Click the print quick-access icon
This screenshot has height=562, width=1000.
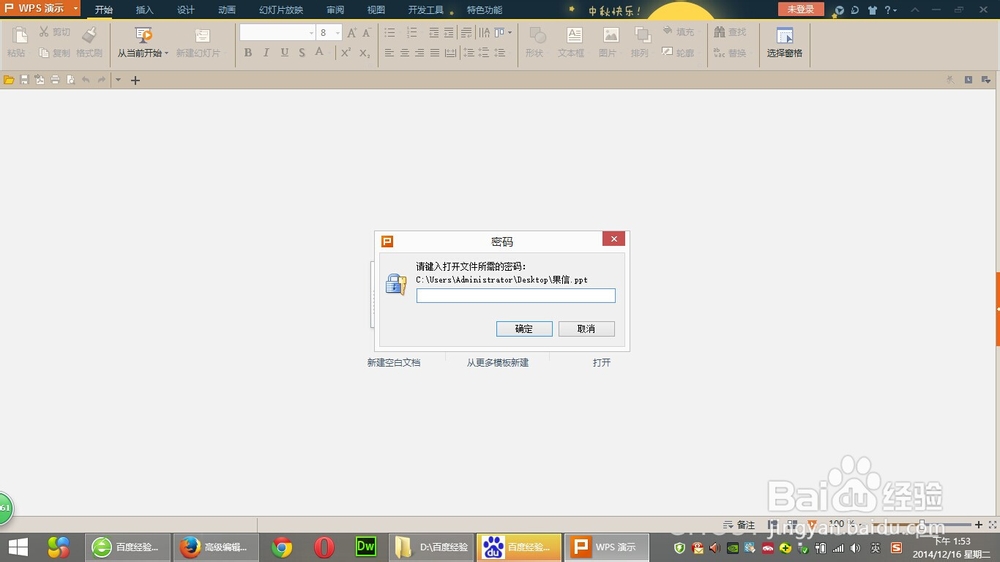[x=55, y=80]
